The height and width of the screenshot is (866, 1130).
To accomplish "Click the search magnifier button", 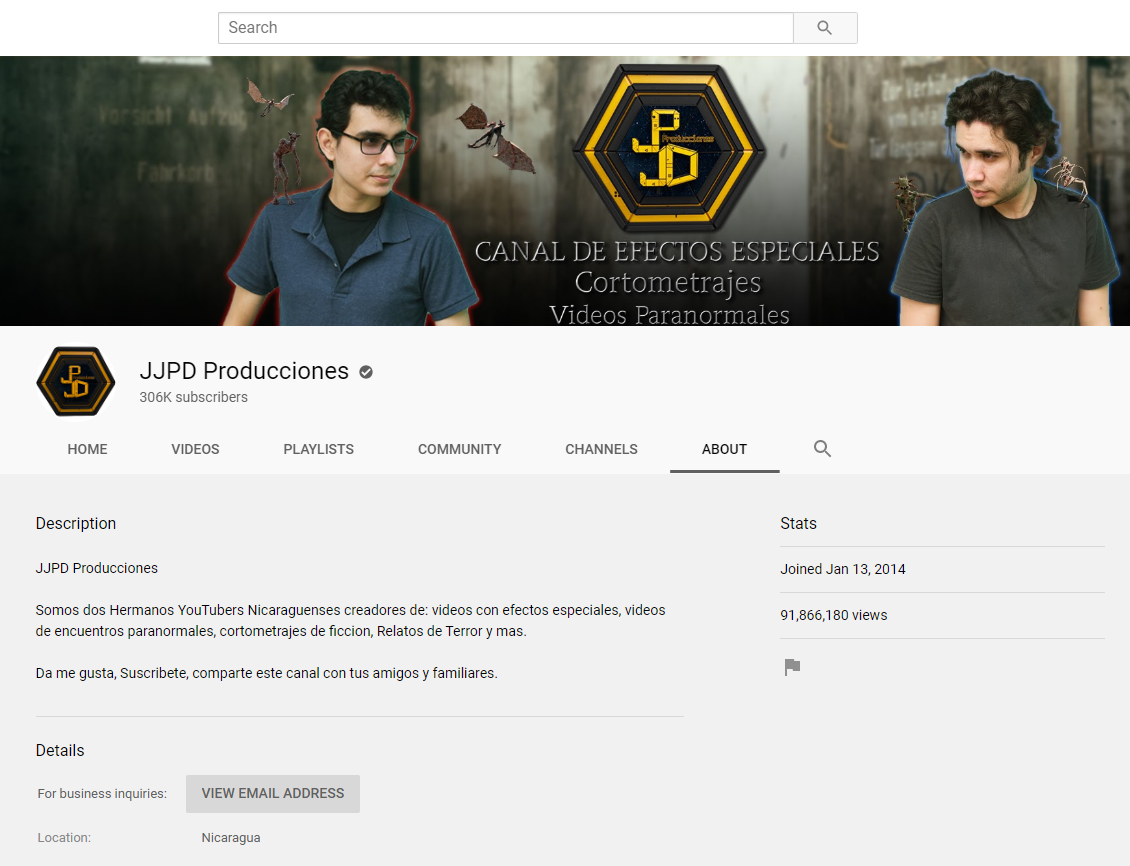I will (x=825, y=28).
